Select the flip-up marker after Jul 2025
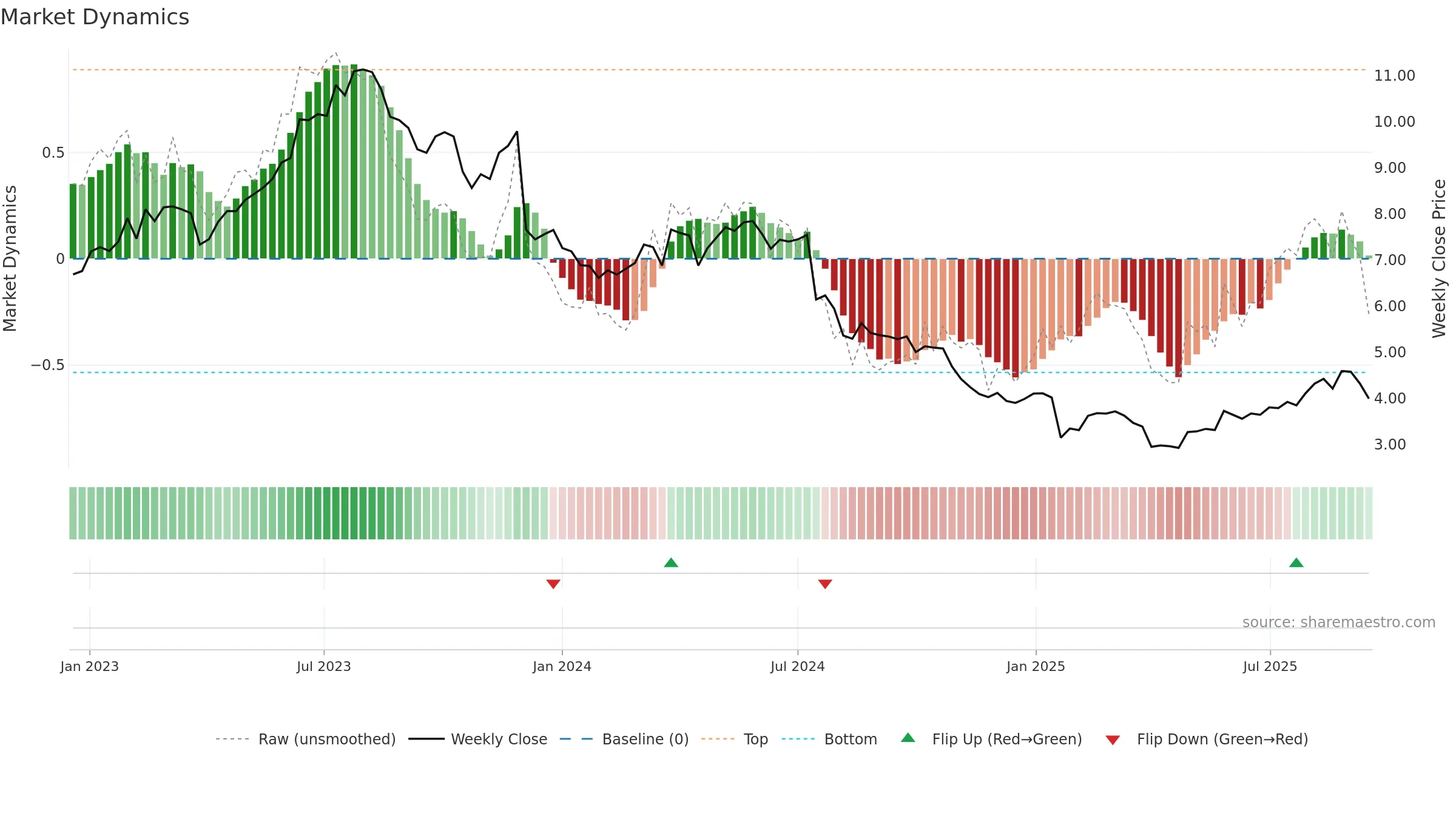 tap(1296, 562)
